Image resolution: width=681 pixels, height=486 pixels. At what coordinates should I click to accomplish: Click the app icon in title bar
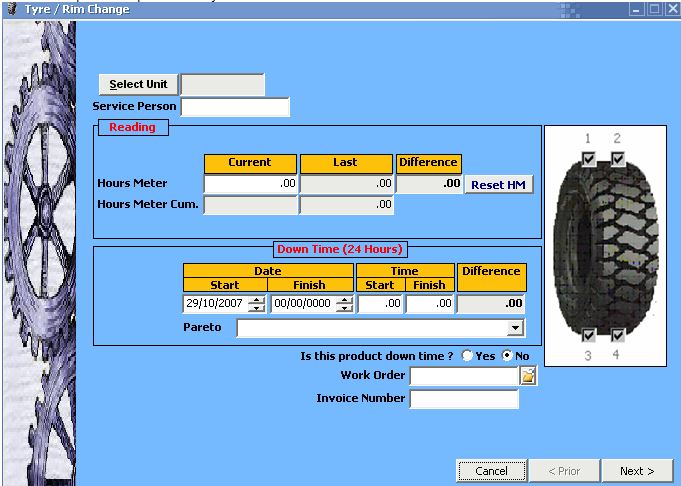click(x=11, y=8)
